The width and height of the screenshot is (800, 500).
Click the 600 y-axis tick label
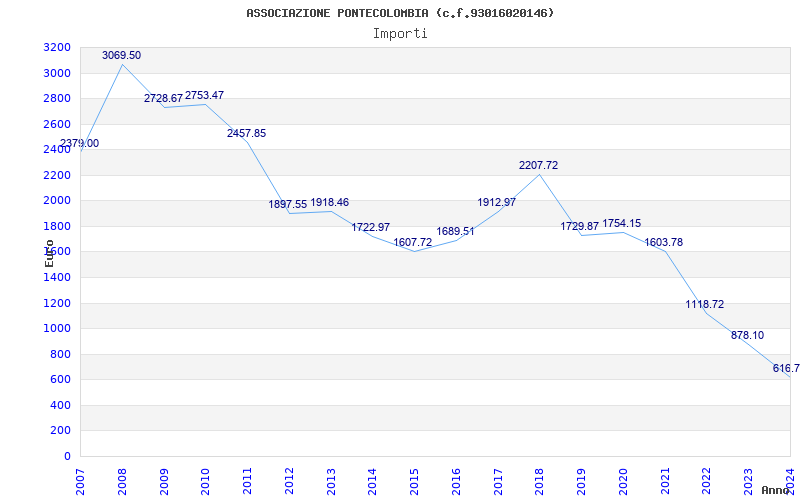coord(61,380)
